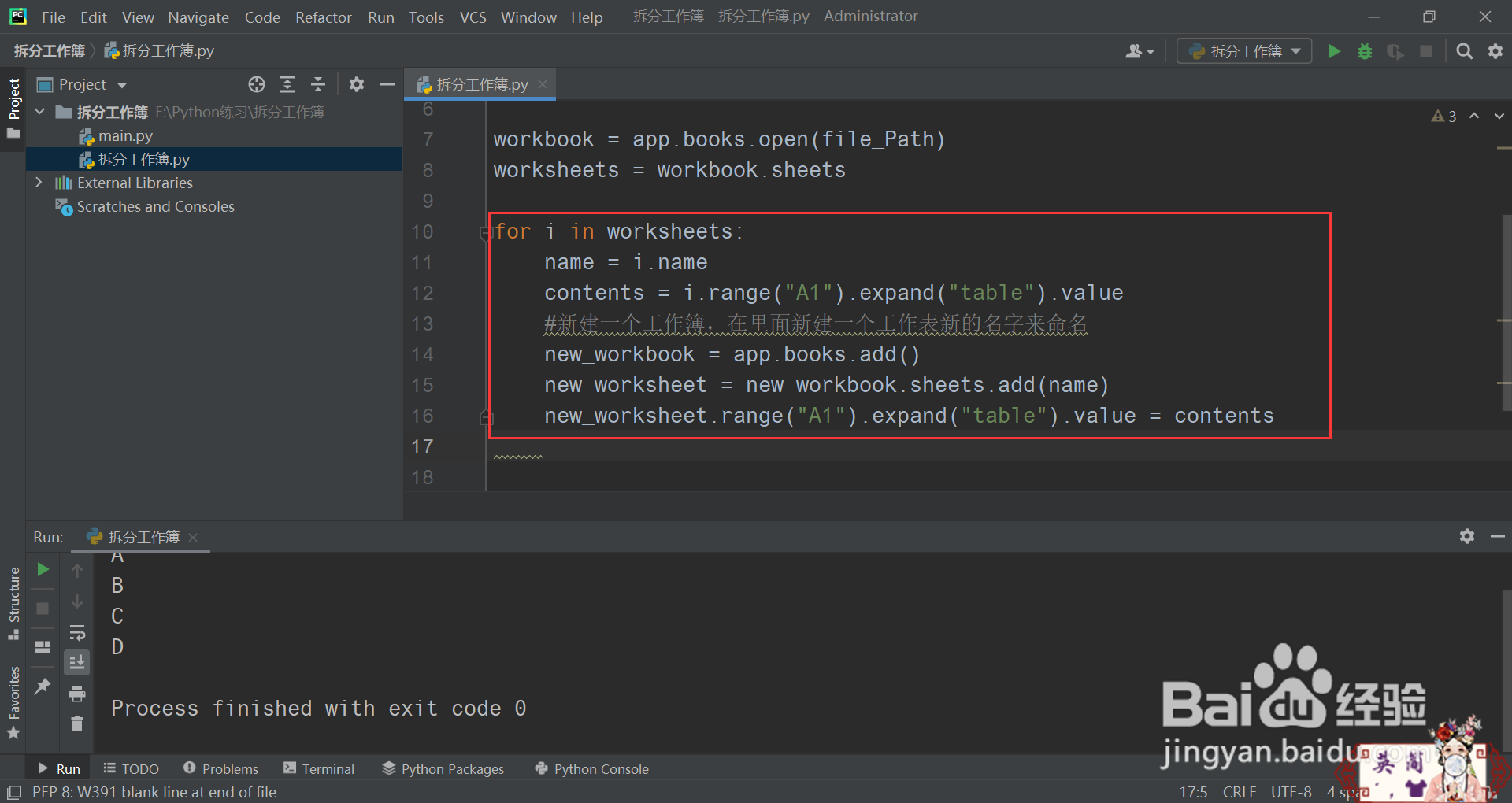Image resolution: width=1512 pixels, height=803 pixels.
Task: Open Python Console tool window
Action: [591, 768]
